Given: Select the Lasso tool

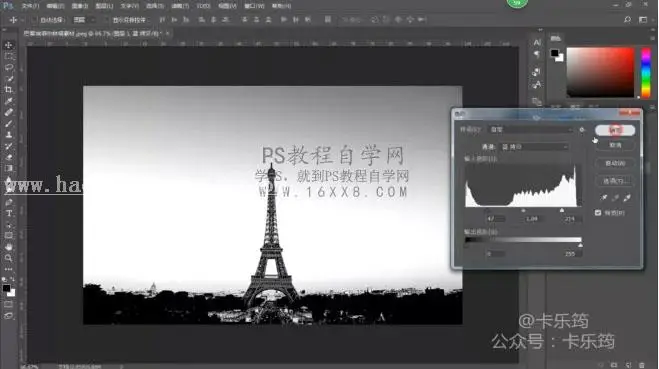Looking at the screenshot, I should 8,67.
